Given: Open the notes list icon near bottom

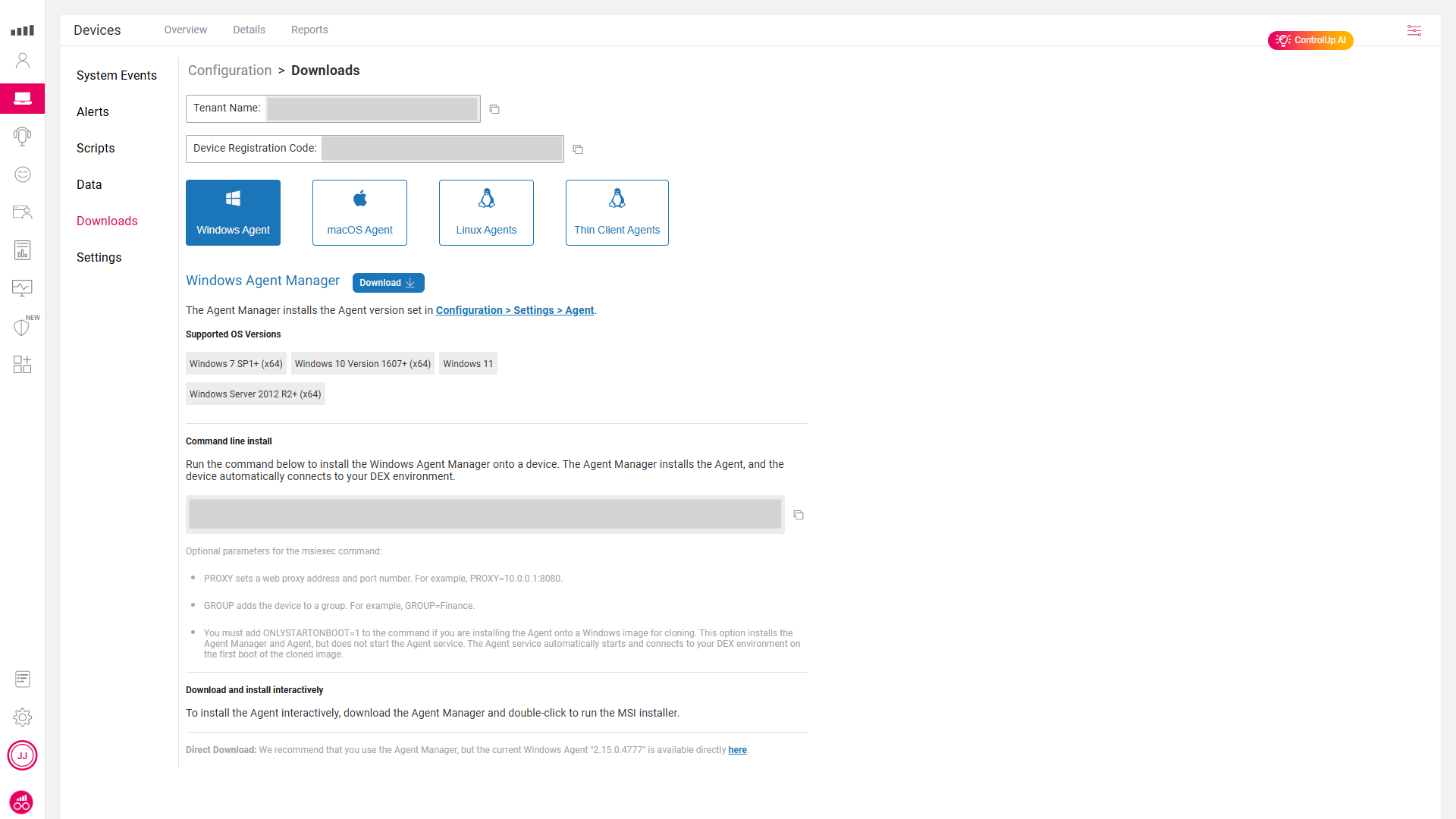Looking at the screenshot, I should pyautogui.click(x=23, y=679).
